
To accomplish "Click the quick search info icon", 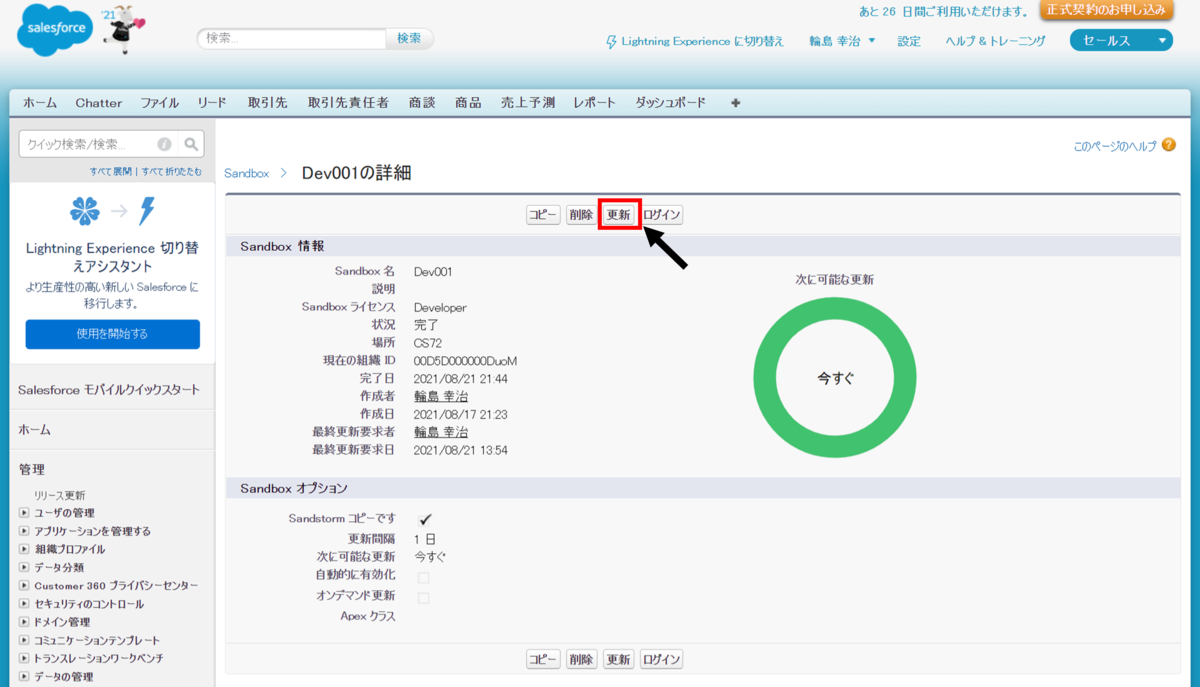I will [164, 144].
